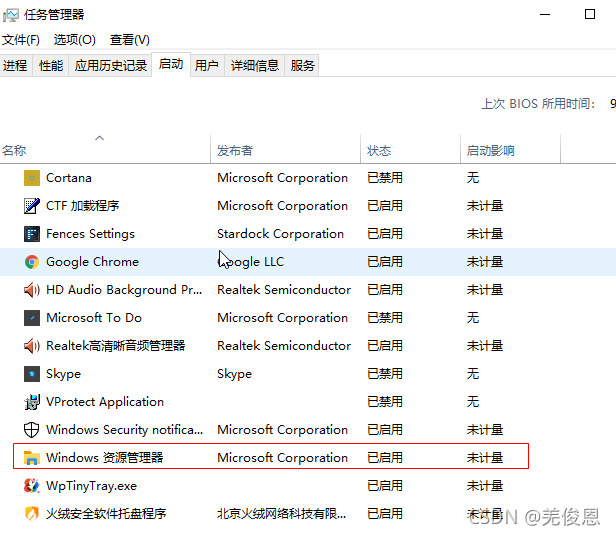Click the HD Audio Background speaker icon

pos(32,290)
